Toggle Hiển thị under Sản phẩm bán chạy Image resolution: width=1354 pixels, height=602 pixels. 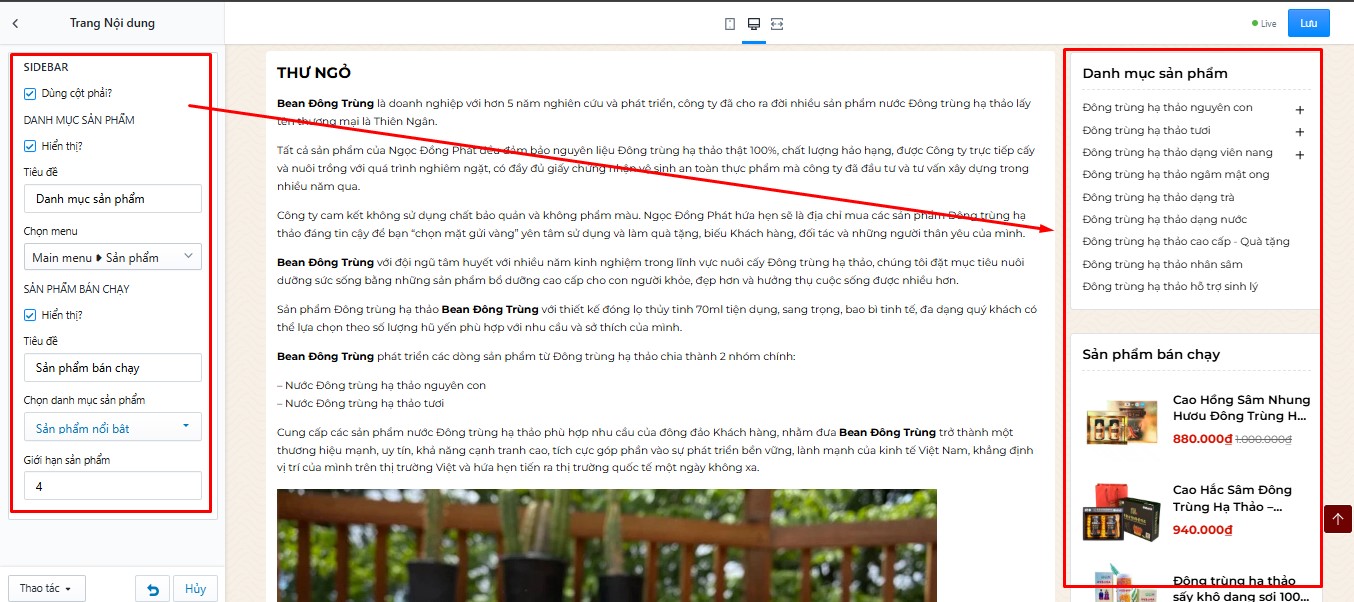pos(30,315)
